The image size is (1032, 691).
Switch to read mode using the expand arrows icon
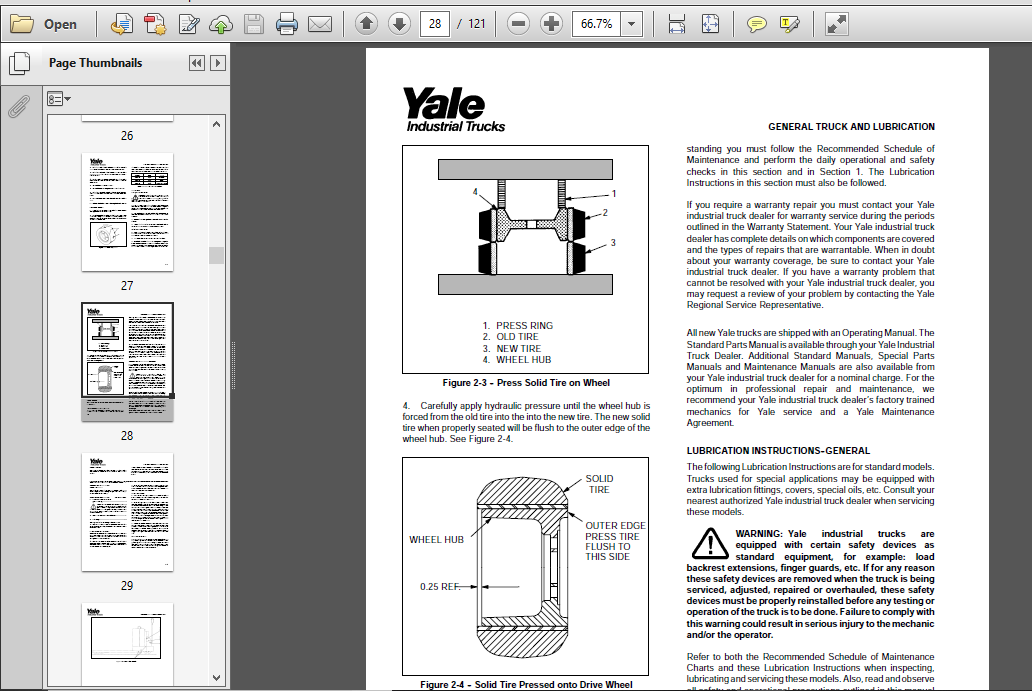click(837, 24)
